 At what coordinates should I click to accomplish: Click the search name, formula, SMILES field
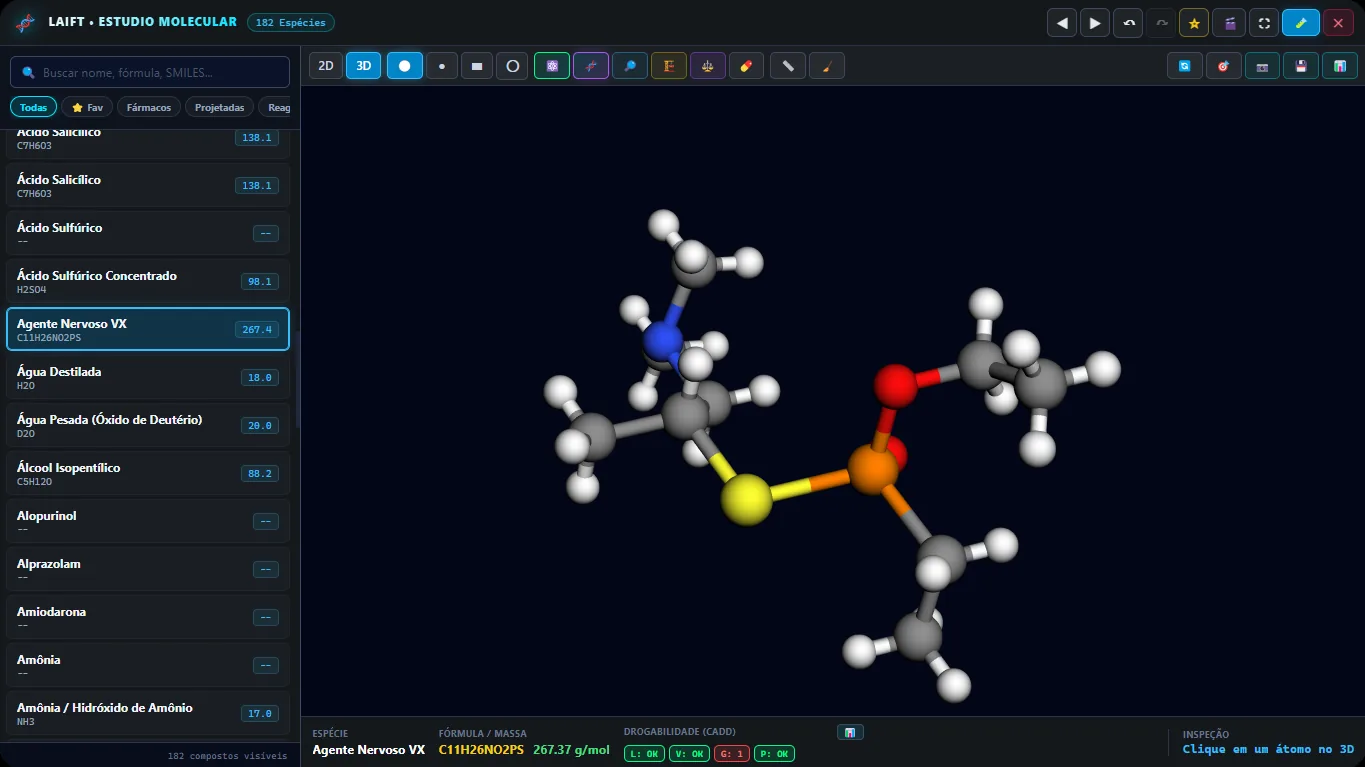pos(150,72)
